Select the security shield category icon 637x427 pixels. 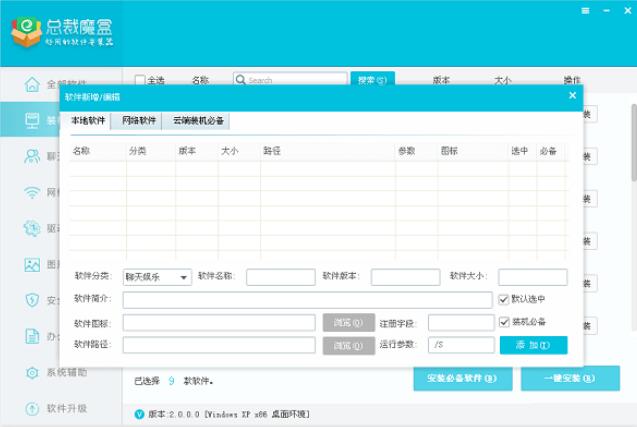31,300
